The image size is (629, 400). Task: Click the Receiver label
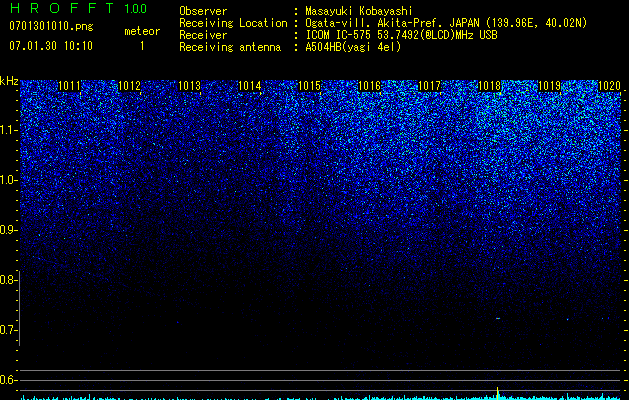(203, 35)
